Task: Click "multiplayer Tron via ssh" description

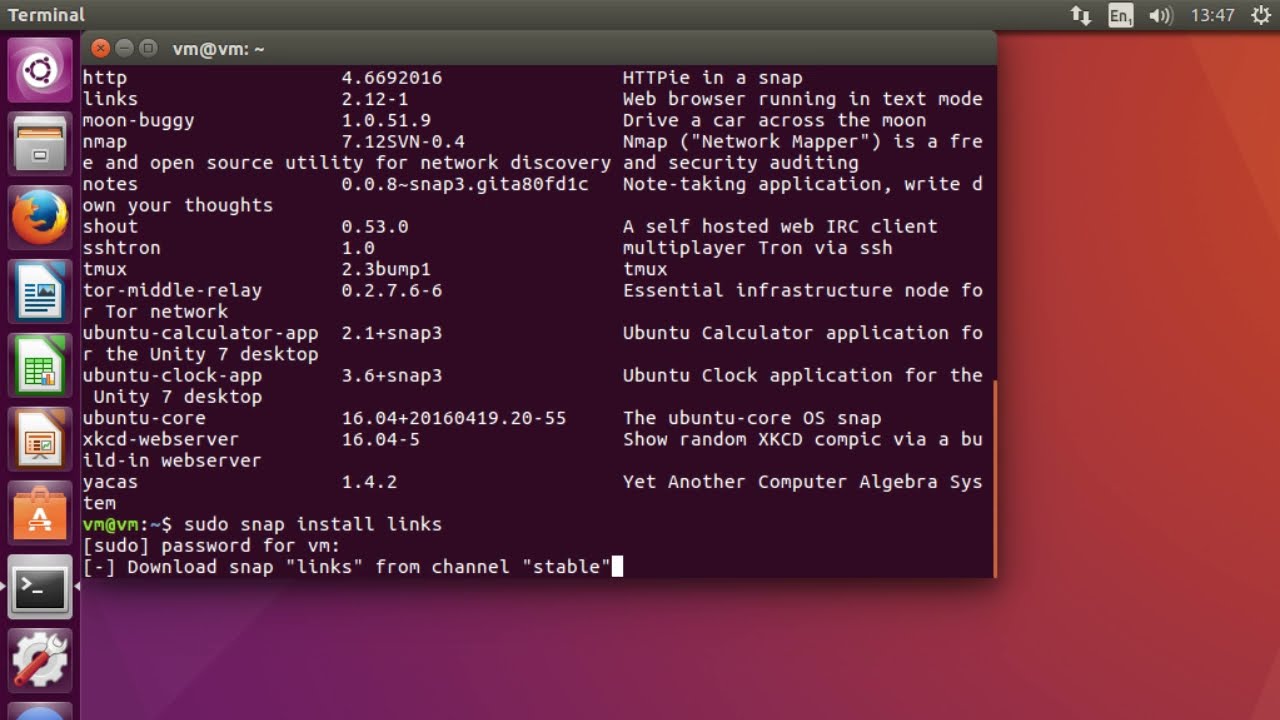Action: click(x=758, y=248)
